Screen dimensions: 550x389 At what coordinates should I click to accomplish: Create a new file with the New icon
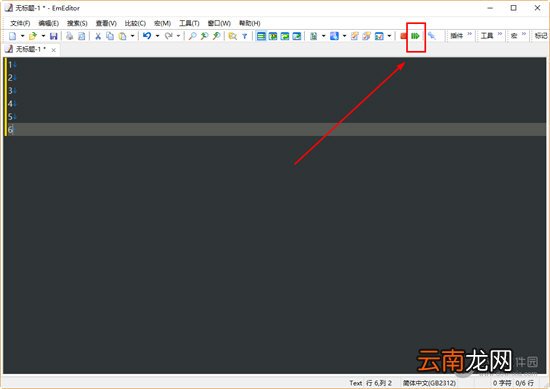13,36
